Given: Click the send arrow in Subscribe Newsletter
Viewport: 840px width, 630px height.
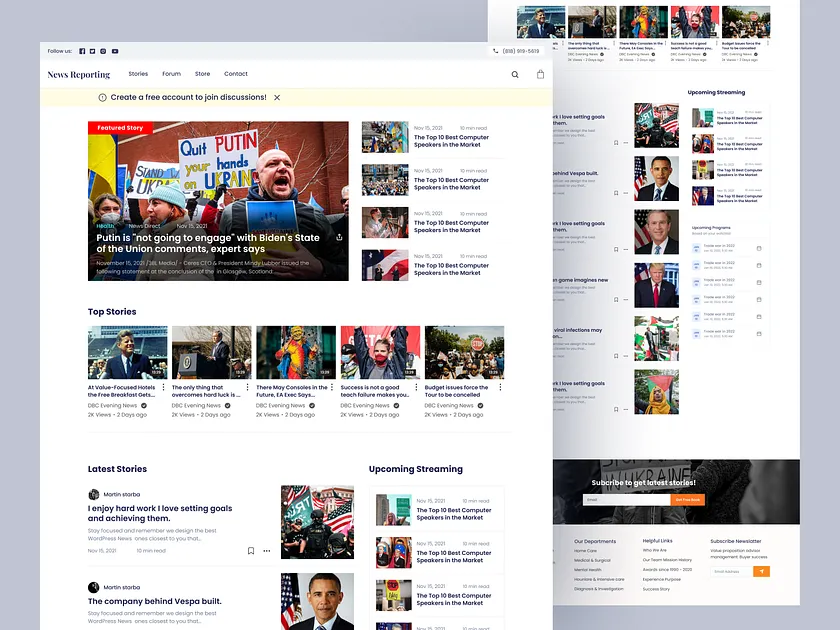Looking at the screenshot, I should pos(763,570).
